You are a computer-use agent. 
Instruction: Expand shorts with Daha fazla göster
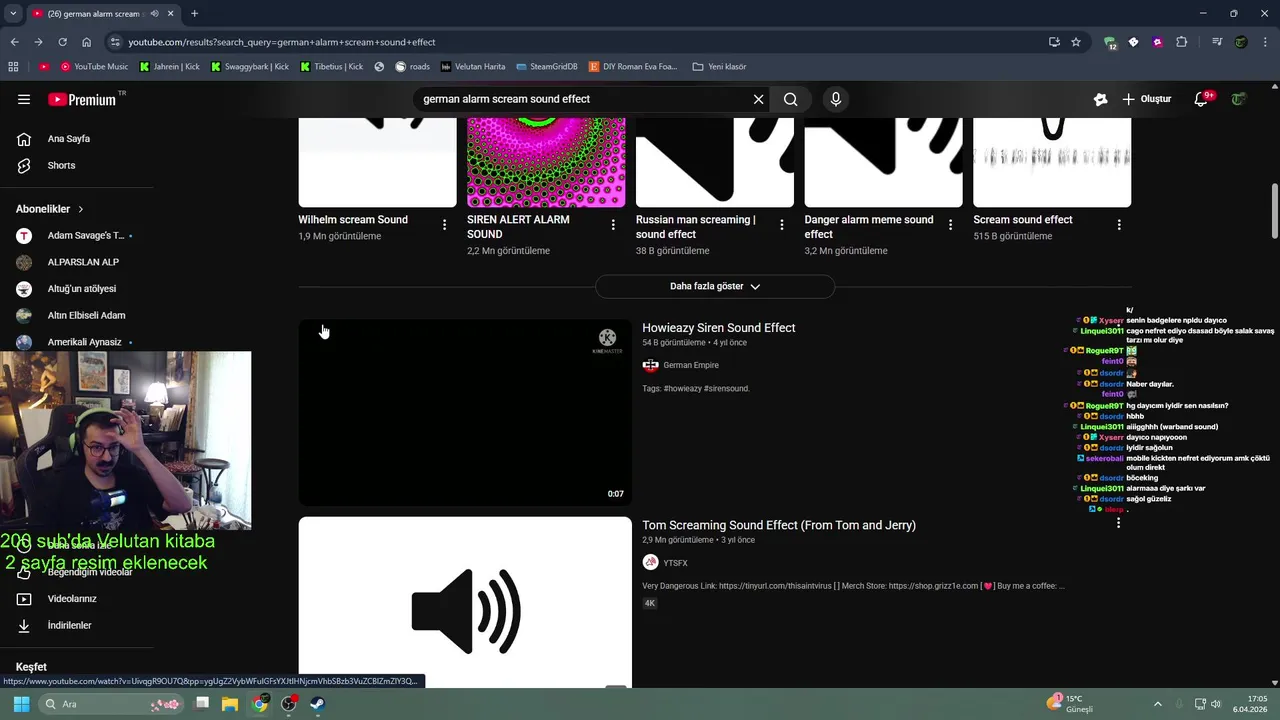tap(715, 286)
